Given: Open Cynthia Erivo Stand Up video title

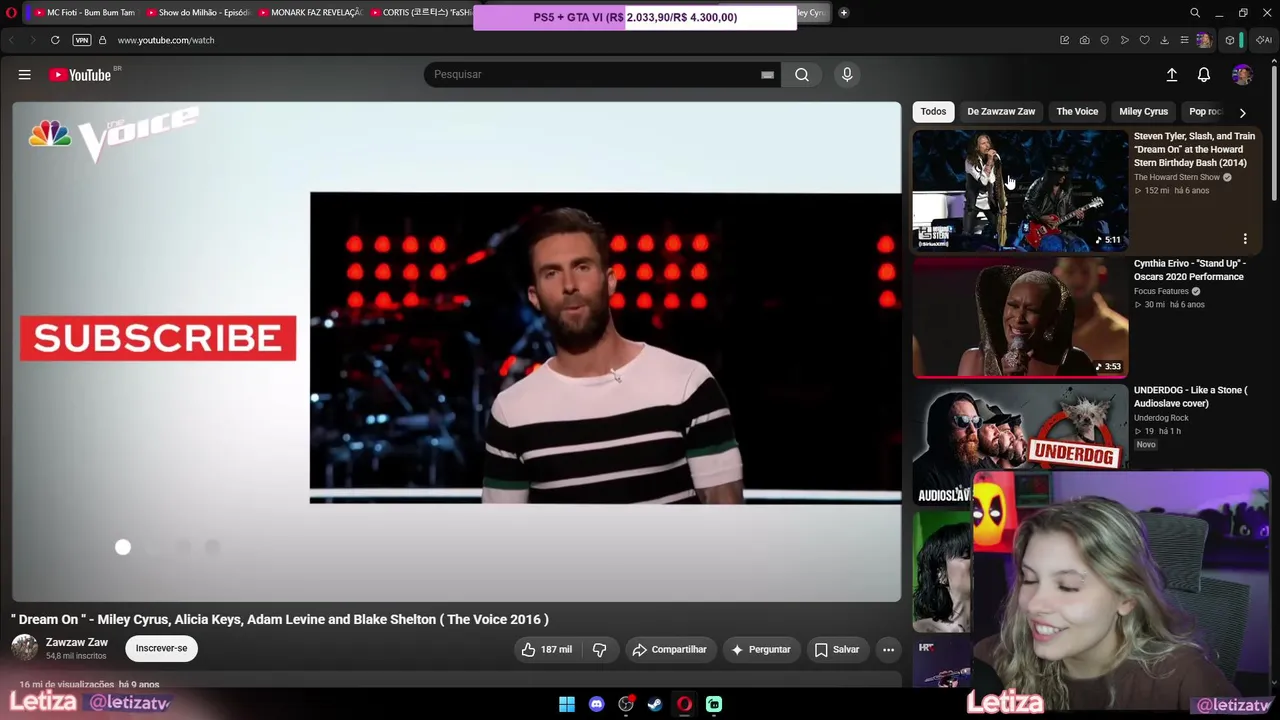Looking at the screenshot, I should click(1190, 271).
